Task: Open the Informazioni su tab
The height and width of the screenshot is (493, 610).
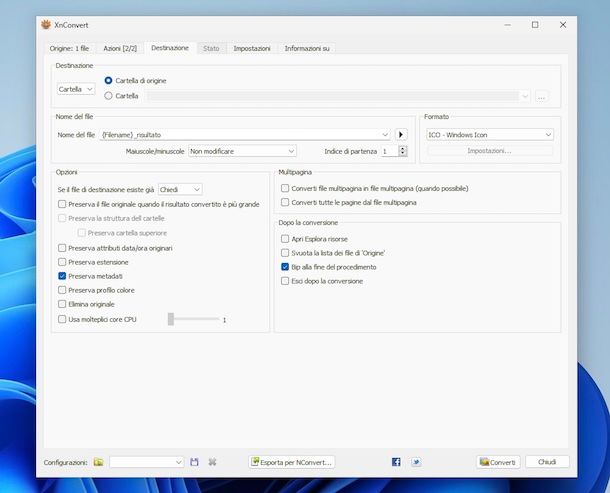Action: tap(307, 48)
